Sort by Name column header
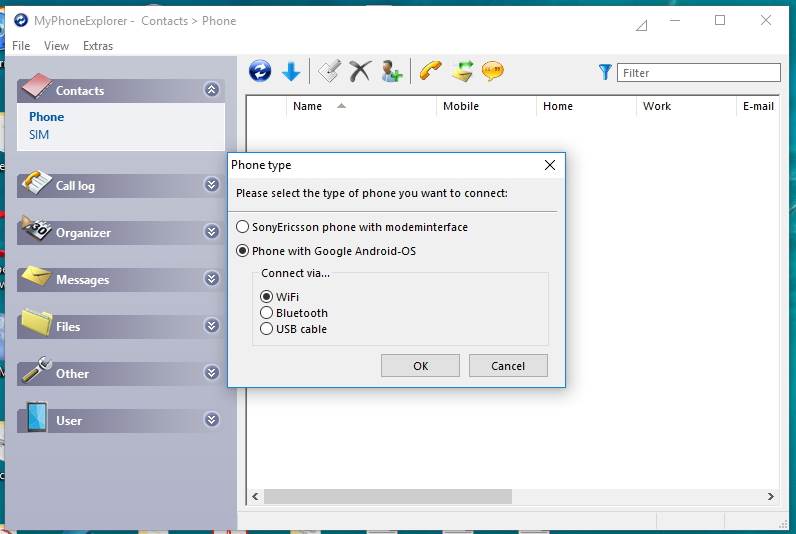Viewport: 796px width, 534px height. 361,106
